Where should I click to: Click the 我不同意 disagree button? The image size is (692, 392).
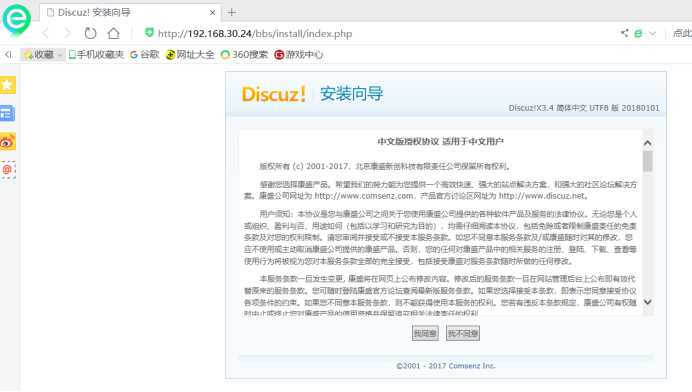463,333
